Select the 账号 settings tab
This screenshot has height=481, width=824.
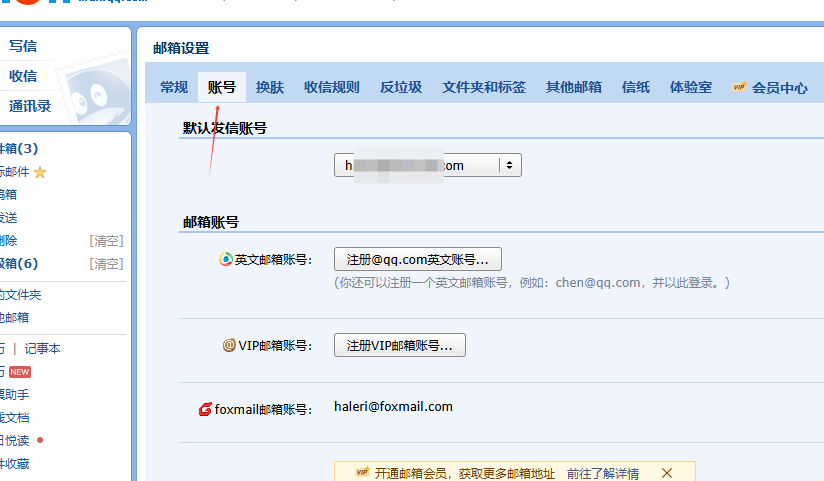click(222, 87)
